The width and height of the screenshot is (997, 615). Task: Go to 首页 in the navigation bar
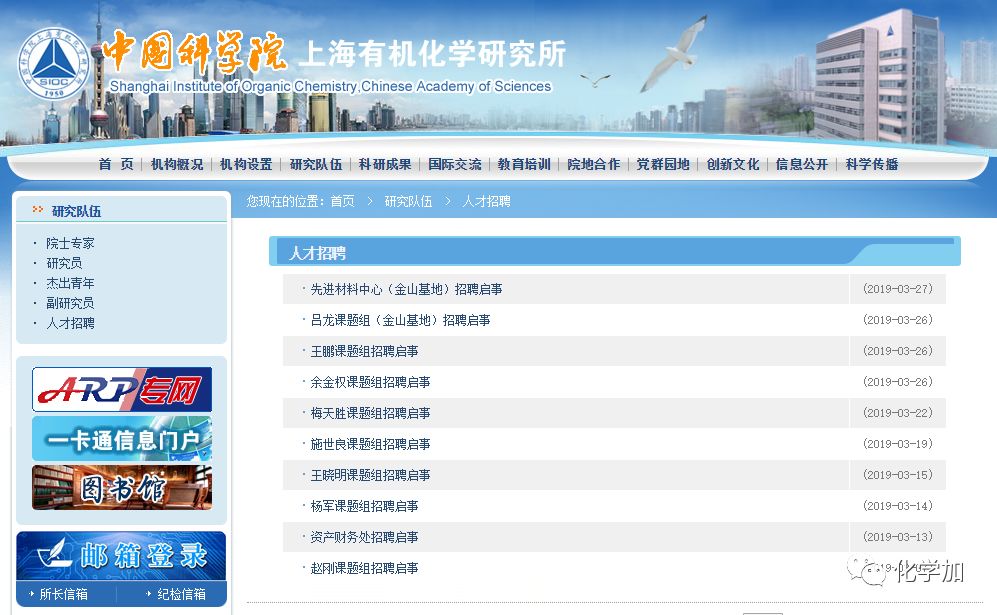pos(115,164)
